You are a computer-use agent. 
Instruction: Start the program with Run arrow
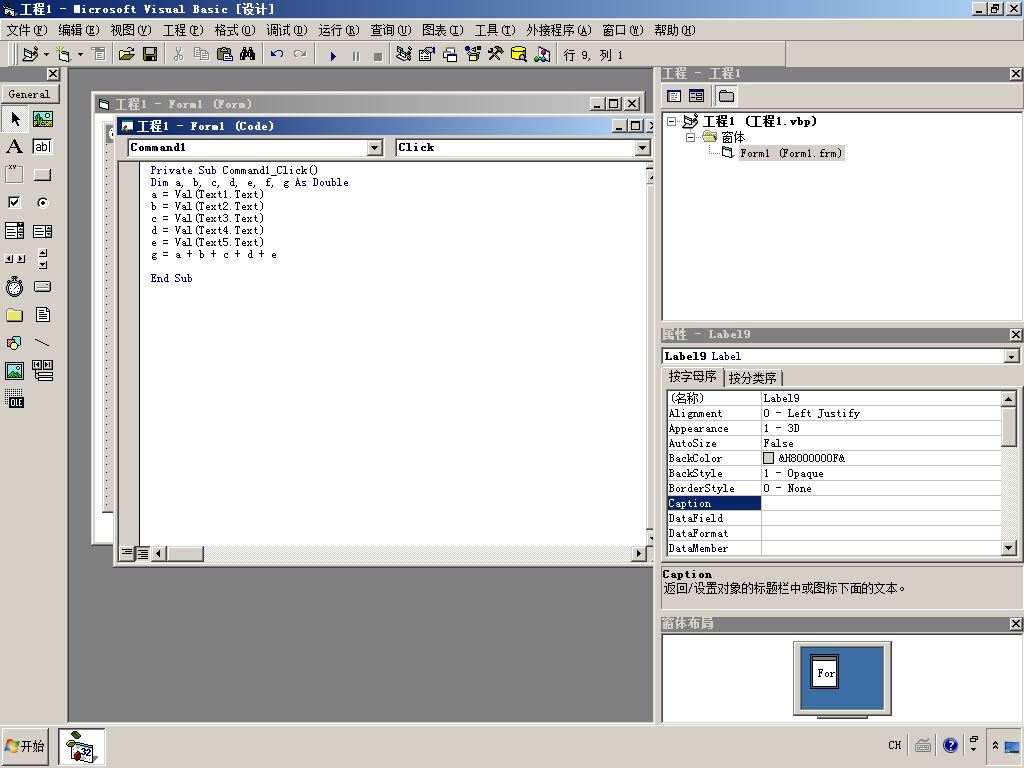click(x=332, y=56)
